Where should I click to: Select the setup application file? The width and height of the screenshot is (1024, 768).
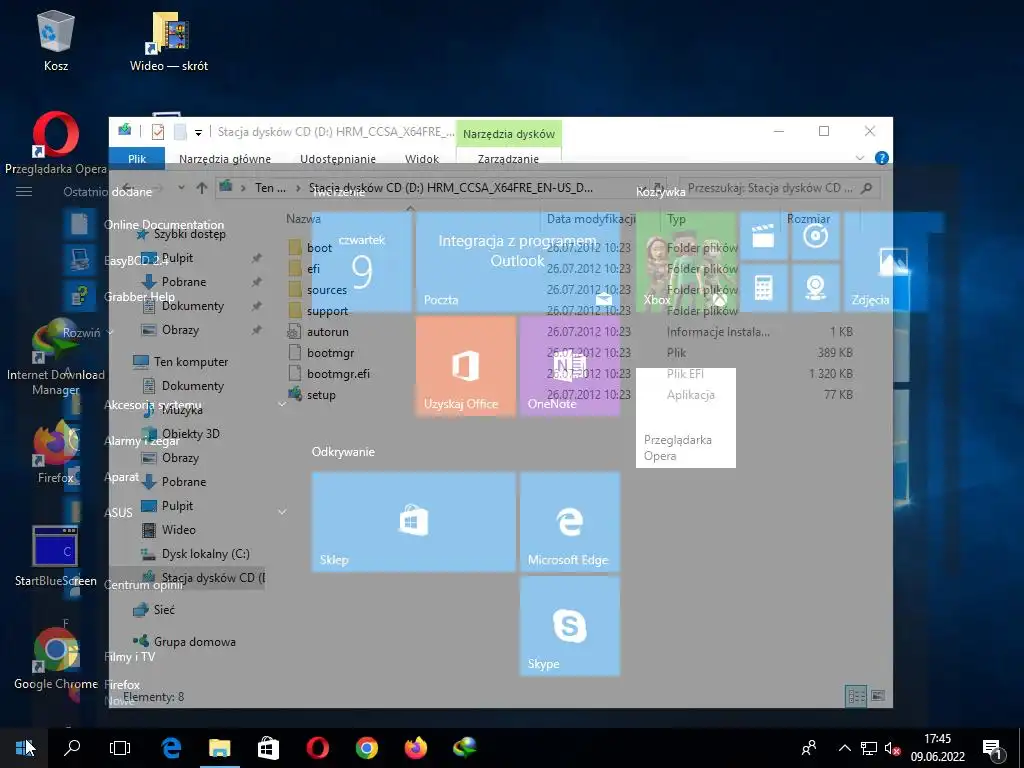pos(321,394)
